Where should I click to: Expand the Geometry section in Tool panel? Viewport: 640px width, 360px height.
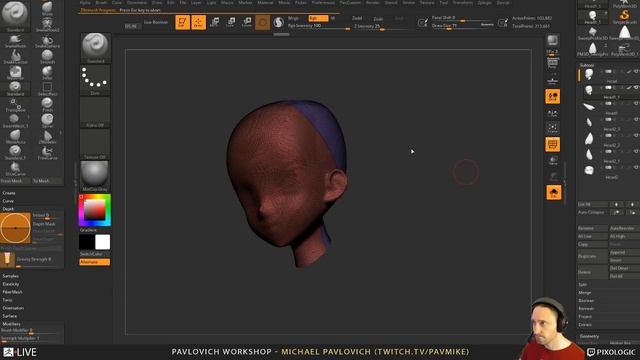(x=589, y=336)
